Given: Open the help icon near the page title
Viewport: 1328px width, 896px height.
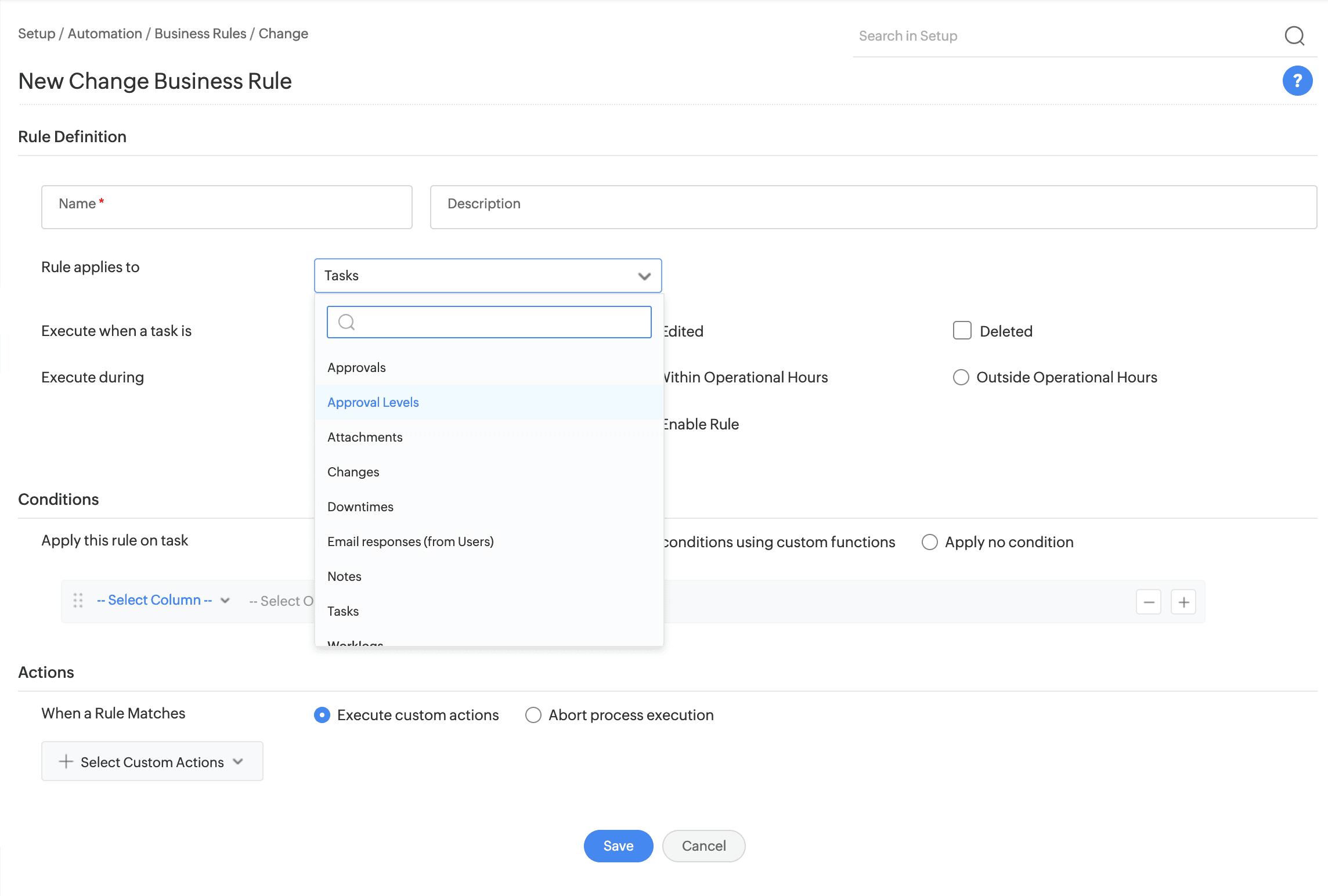Looking at the screenshot, I should 1297,81.
